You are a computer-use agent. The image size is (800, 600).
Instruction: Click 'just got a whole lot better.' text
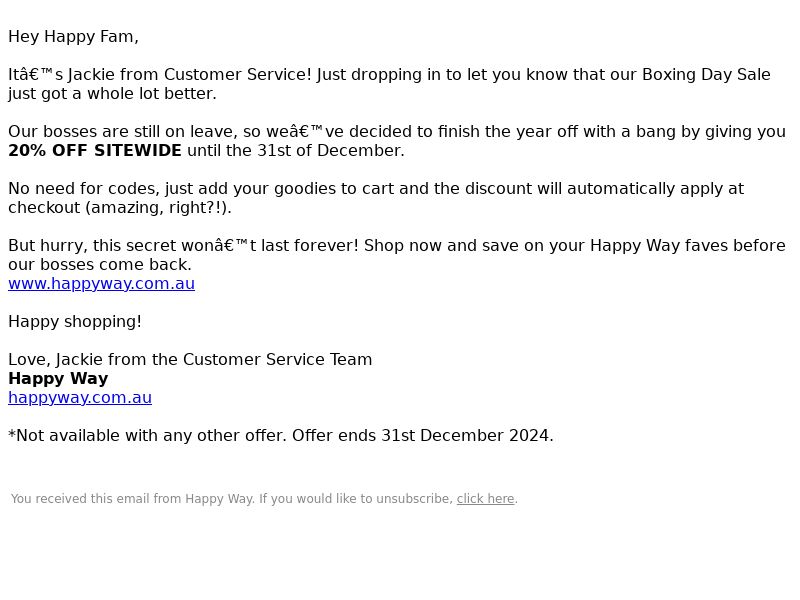pos(112,93)
